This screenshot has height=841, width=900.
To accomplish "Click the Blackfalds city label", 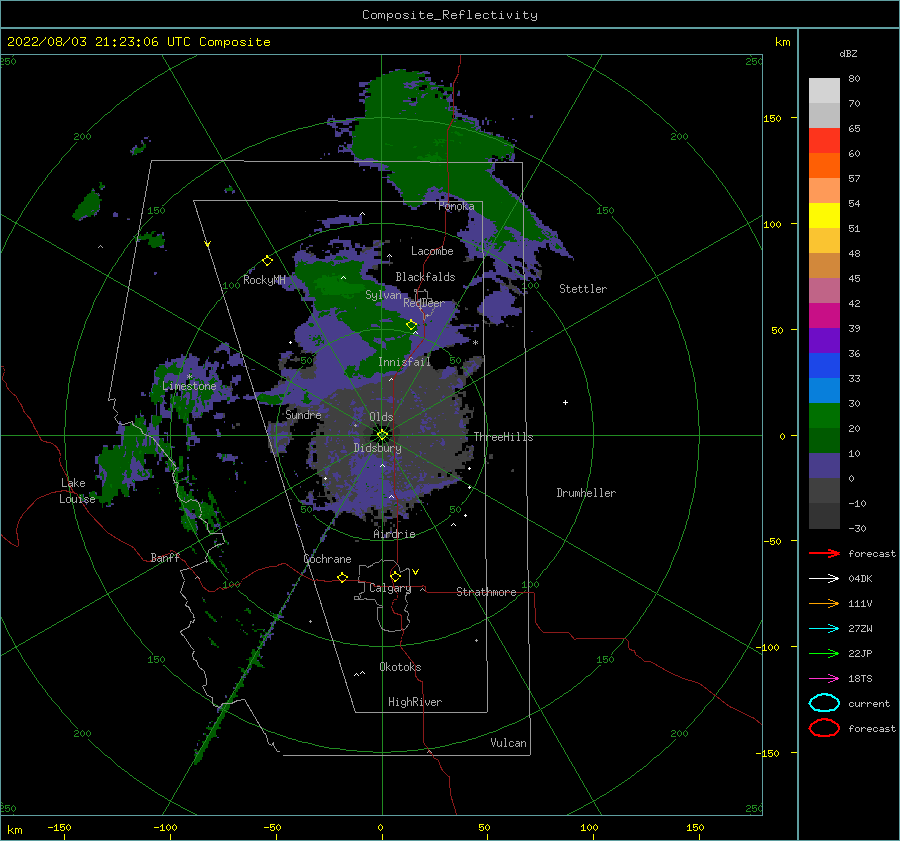I will pyautogui.click(x=425, y=277).
